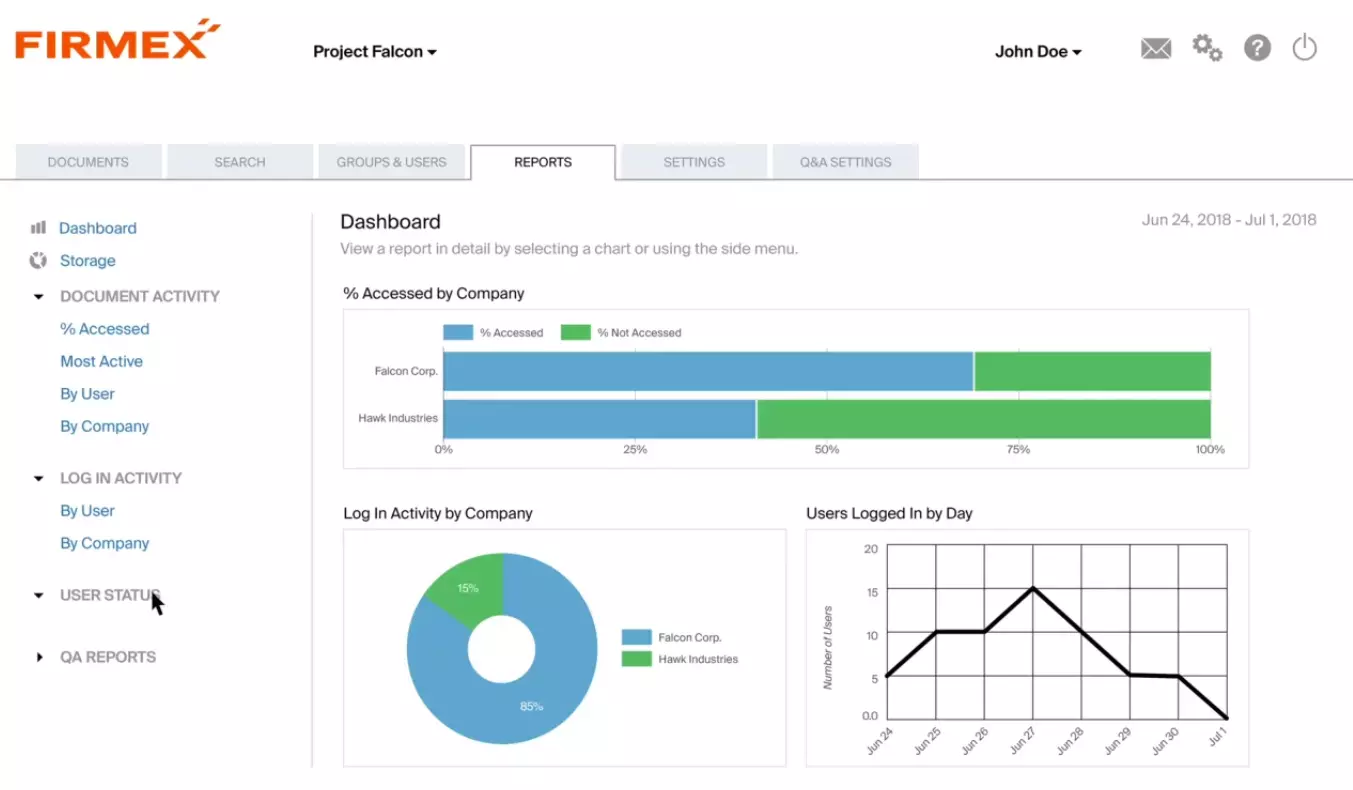Click the User Status heading
Viewport: 1353px width, 790px height.
click(109, 596)
